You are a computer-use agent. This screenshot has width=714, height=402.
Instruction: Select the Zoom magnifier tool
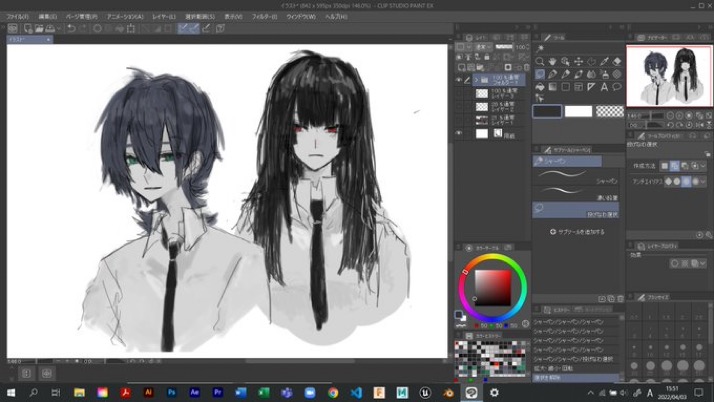540,61
